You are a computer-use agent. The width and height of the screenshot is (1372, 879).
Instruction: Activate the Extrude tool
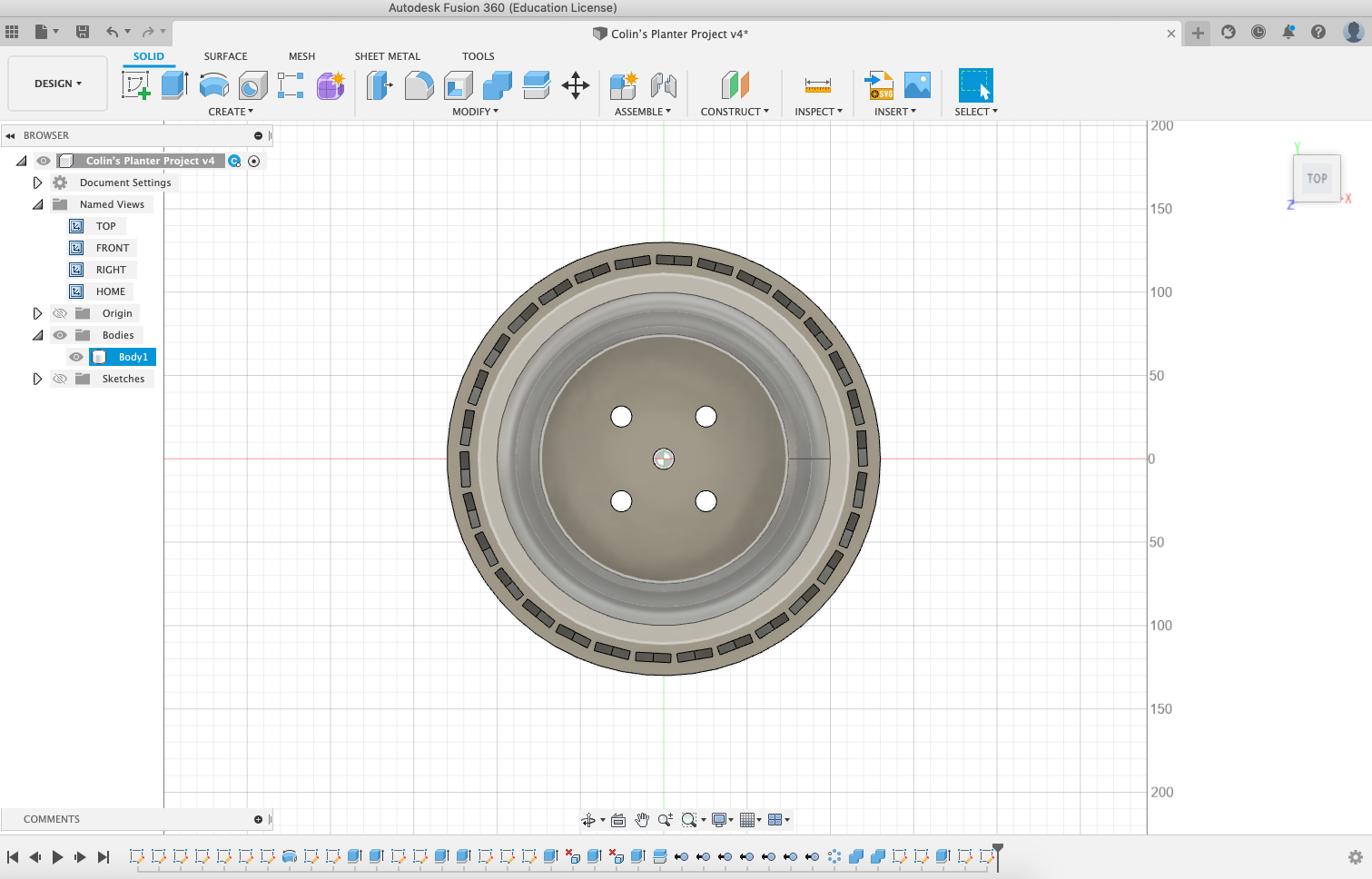tap(174, 84)
